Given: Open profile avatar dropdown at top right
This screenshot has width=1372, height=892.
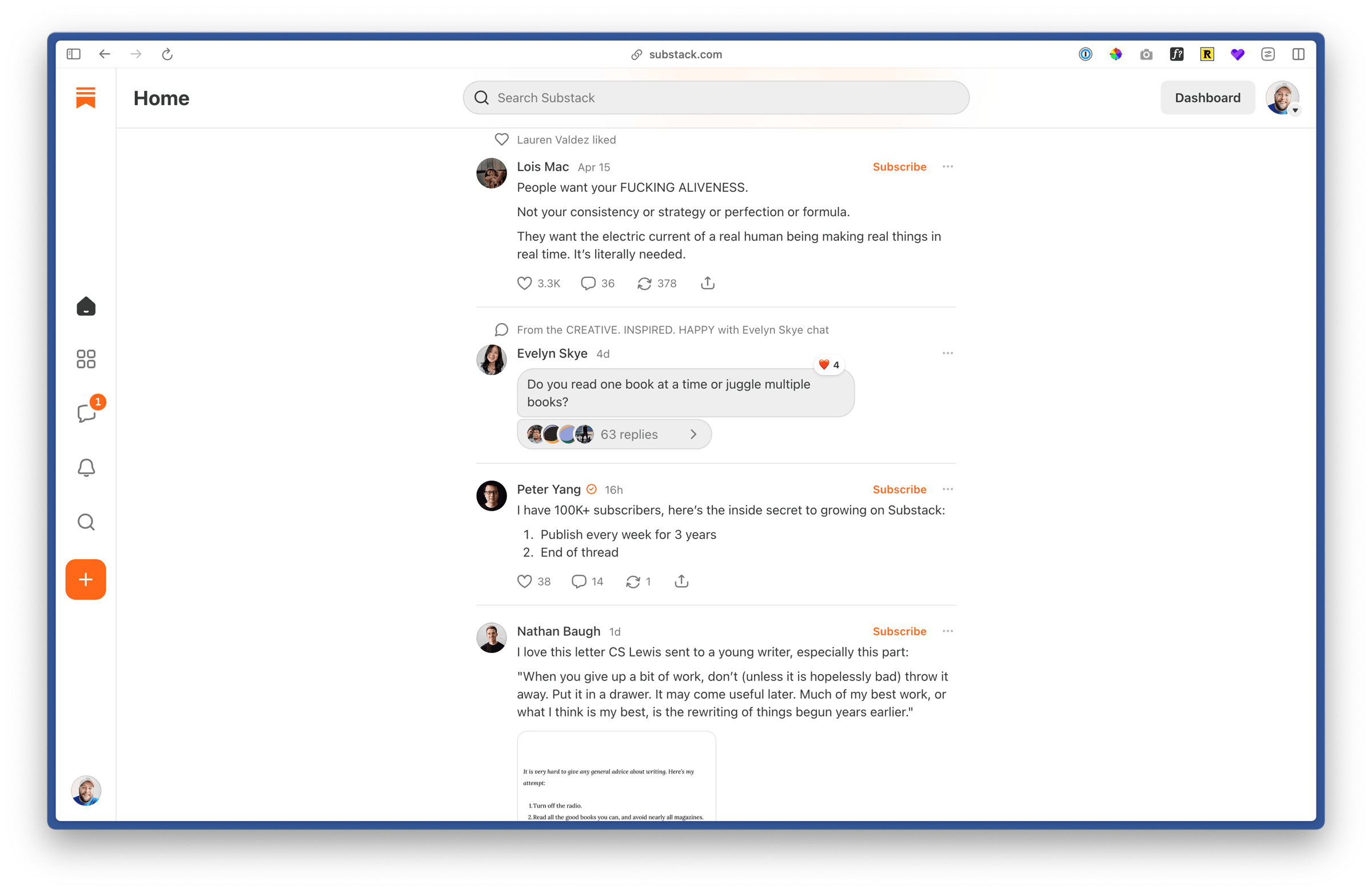Looking at the screenshot, I should 1282,98.
